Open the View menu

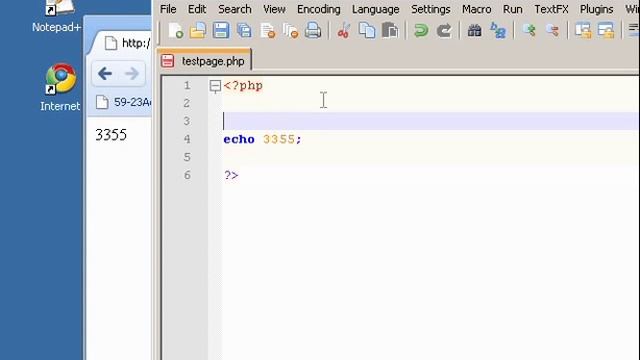pos(274,9)
